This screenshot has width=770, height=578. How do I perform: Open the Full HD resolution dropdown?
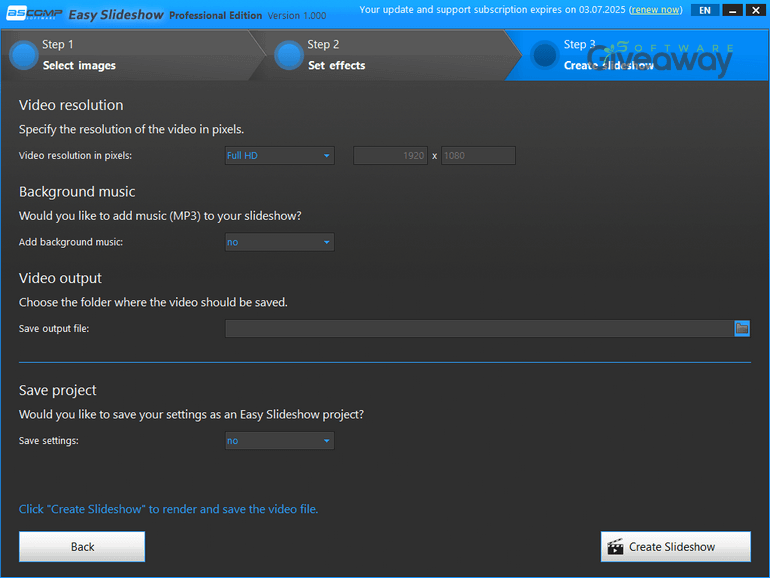[x=279, y=156]
